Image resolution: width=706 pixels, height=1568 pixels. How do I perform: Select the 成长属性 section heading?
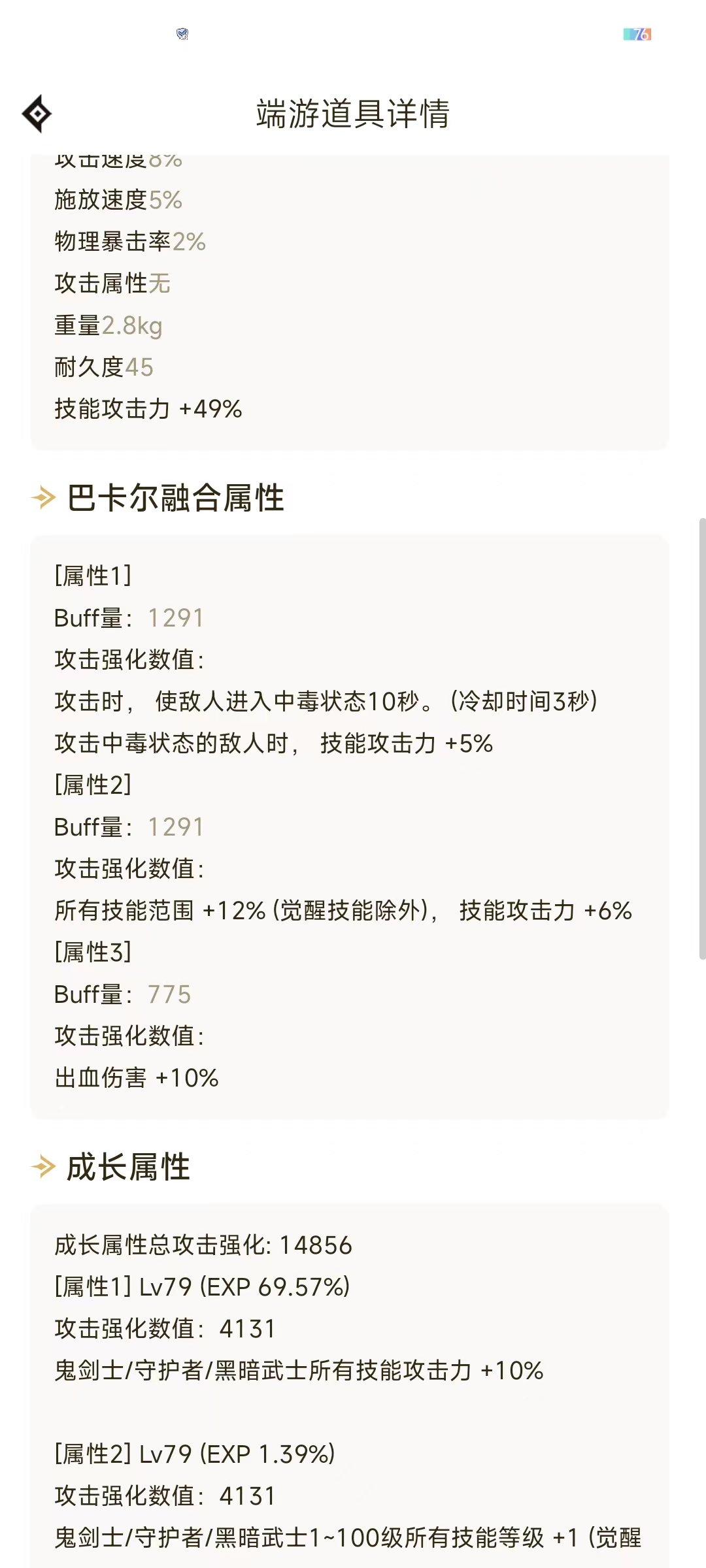point(129,1167)
